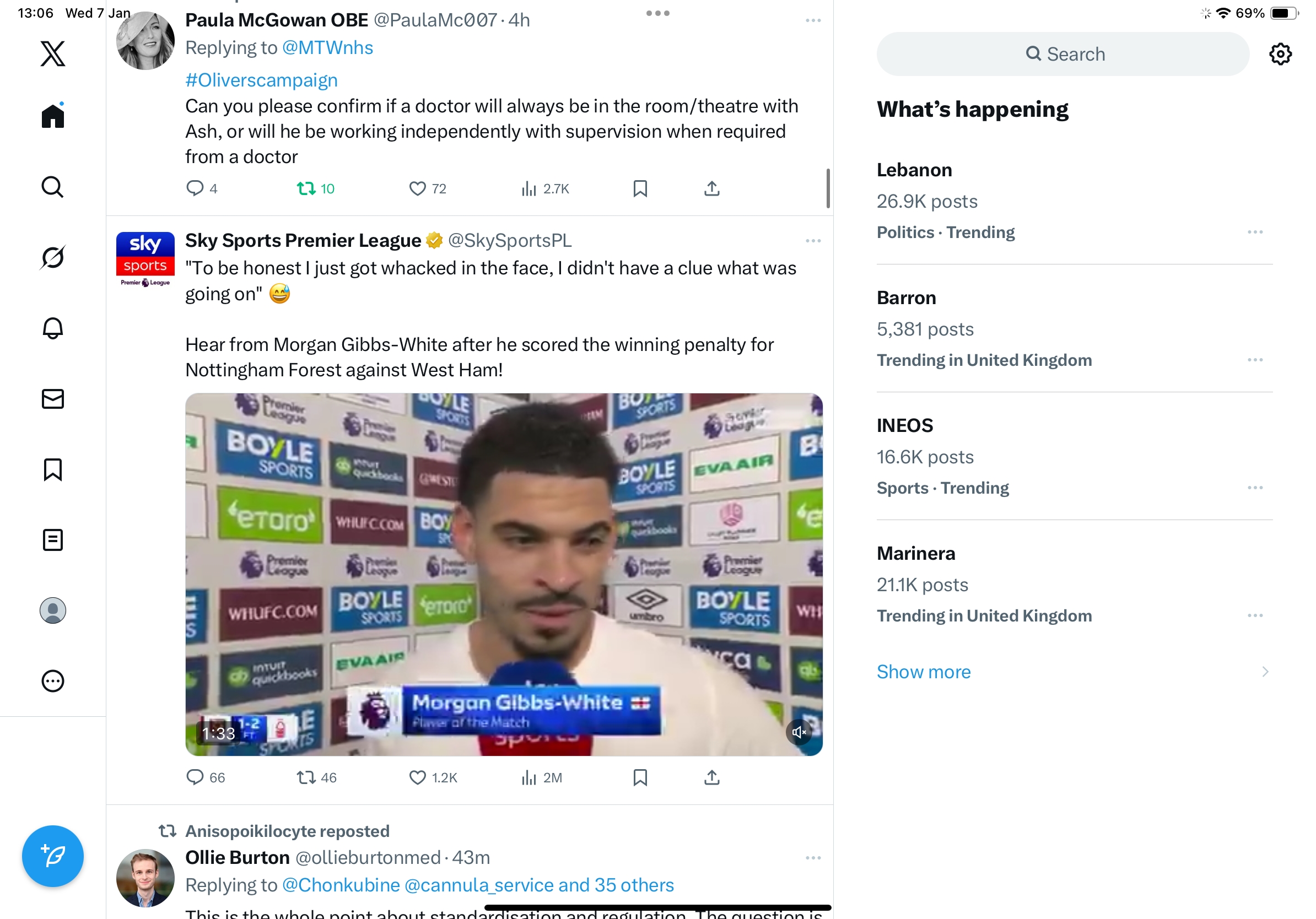View reply count on Paula McGowan's post
This screenshot has width=1316, height=919.
pos(202,188)
